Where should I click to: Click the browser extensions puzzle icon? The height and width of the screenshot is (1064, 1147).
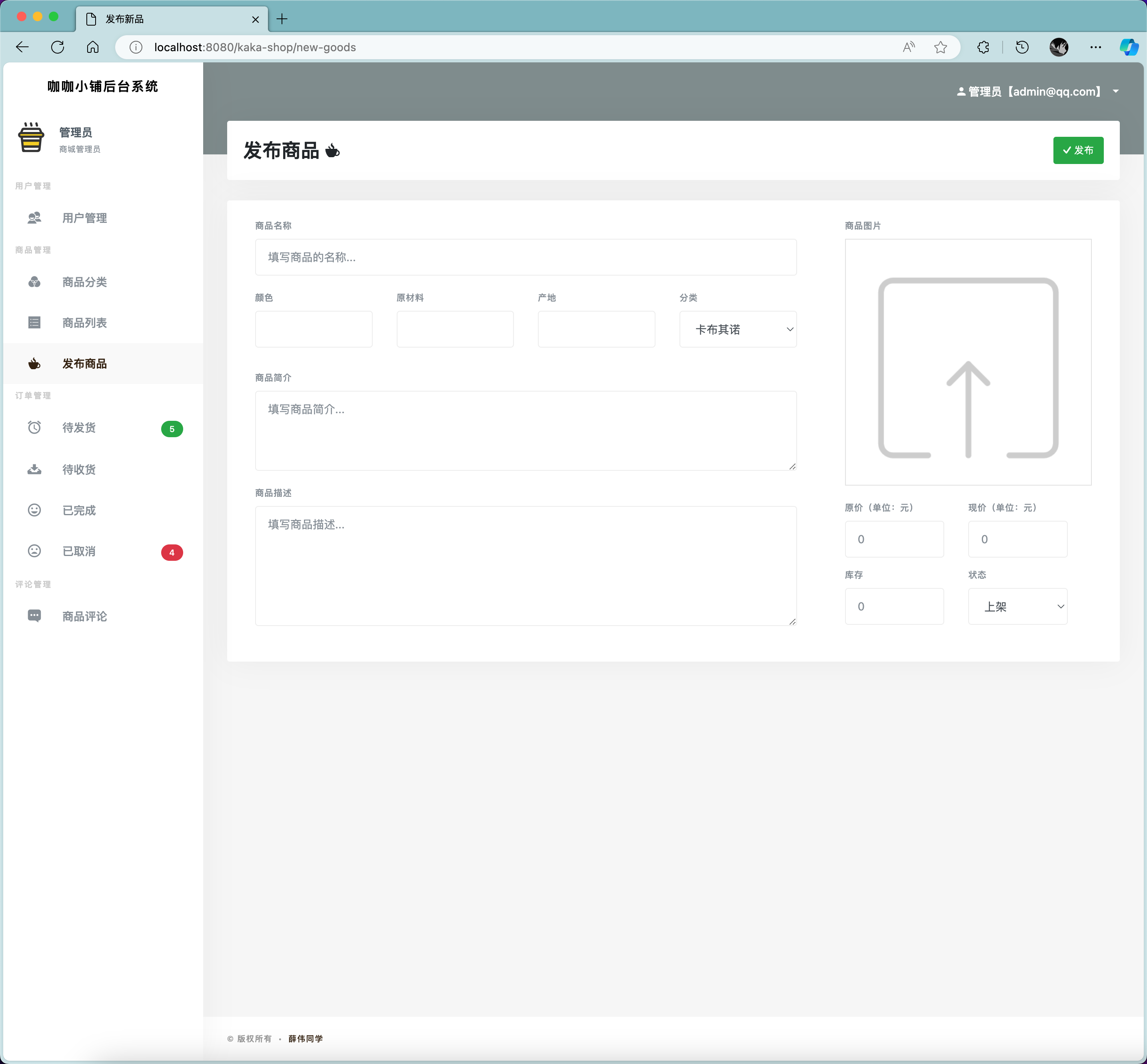tap(983, 47)
